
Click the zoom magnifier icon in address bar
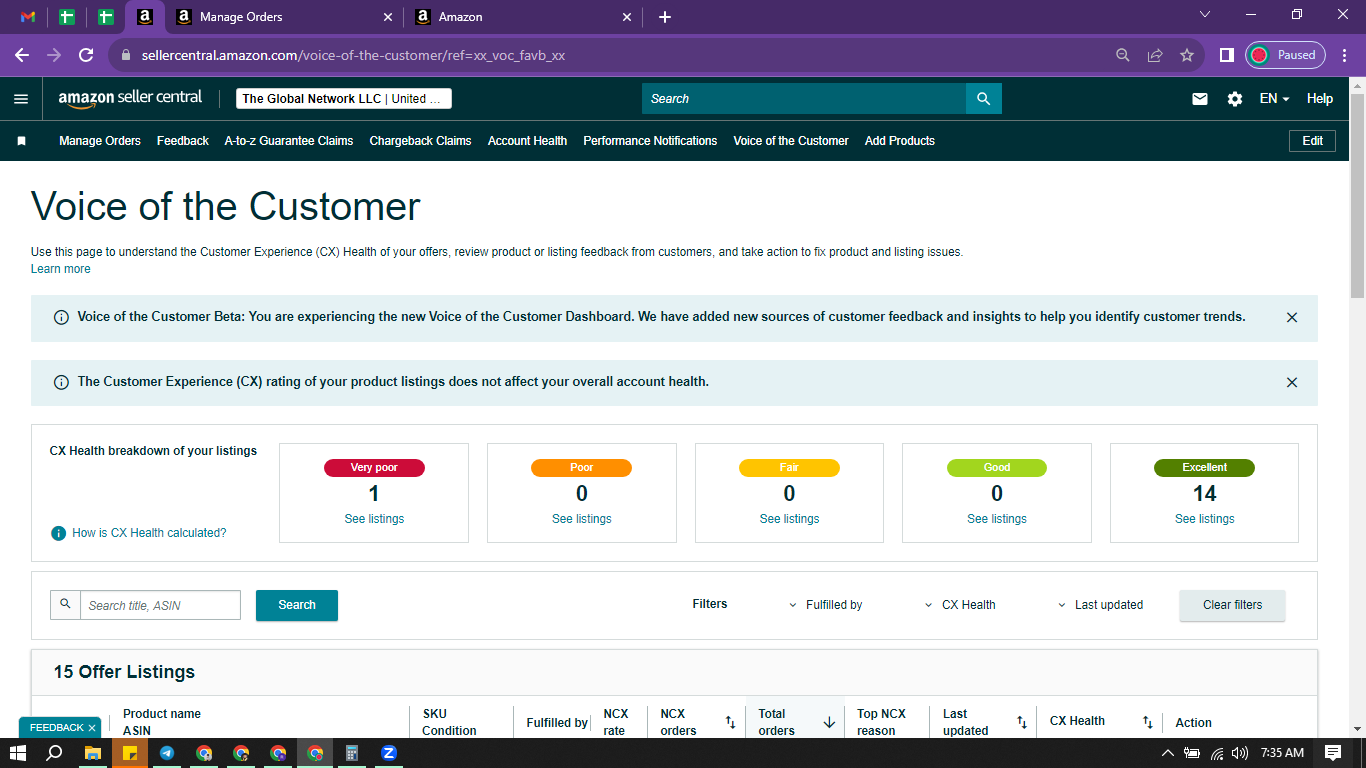[x=1123, y=55]
